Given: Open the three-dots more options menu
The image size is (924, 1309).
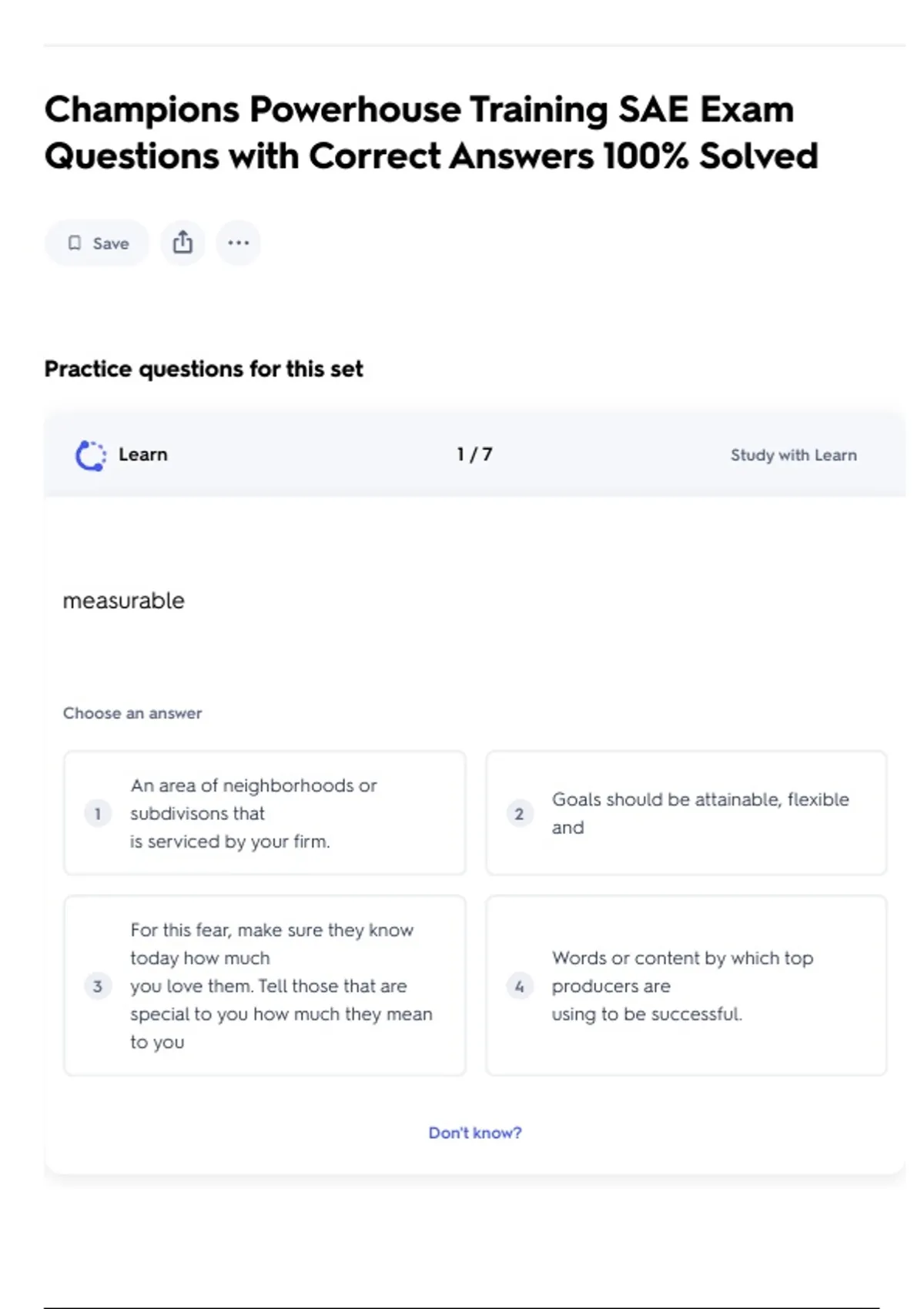Looking at the screenshot, I should pyautogui.click(x=238, y=243).
